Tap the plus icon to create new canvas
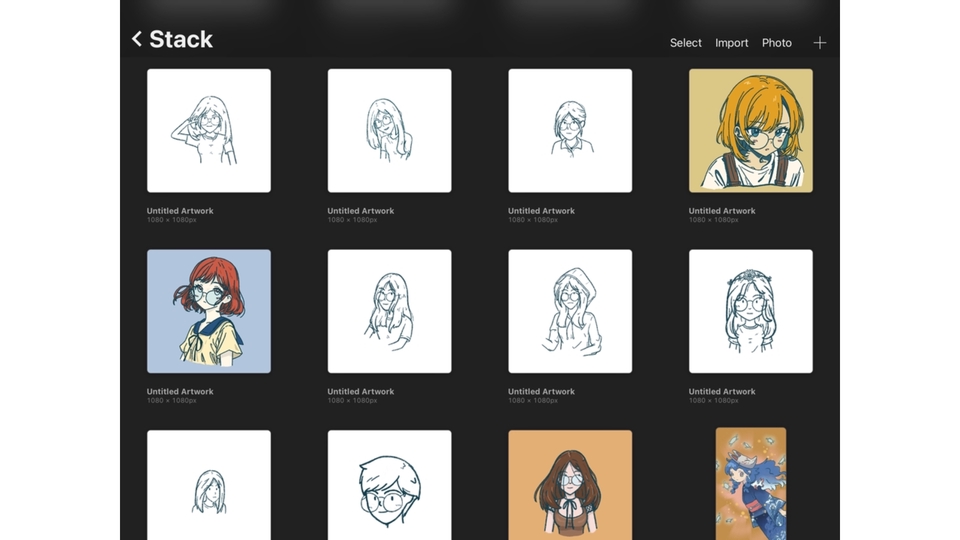The height and width of the screenshot is (540, 960). 819,43
